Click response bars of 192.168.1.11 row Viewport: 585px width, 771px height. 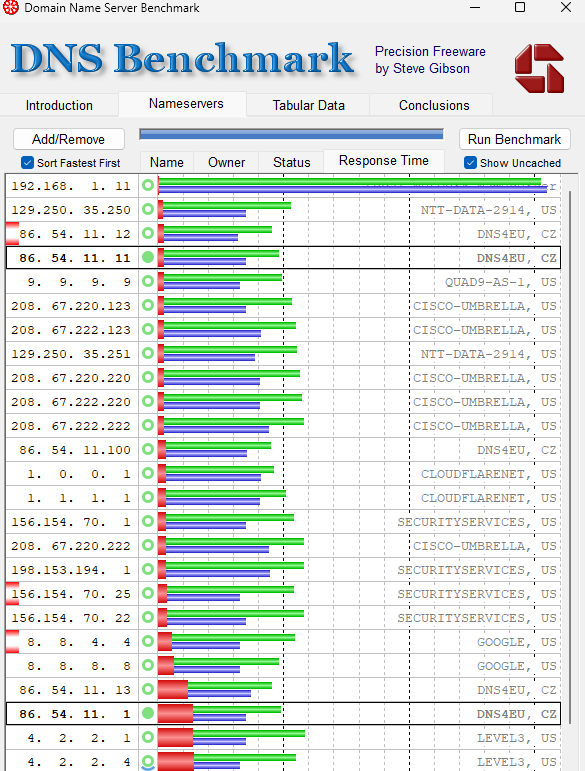352,185
